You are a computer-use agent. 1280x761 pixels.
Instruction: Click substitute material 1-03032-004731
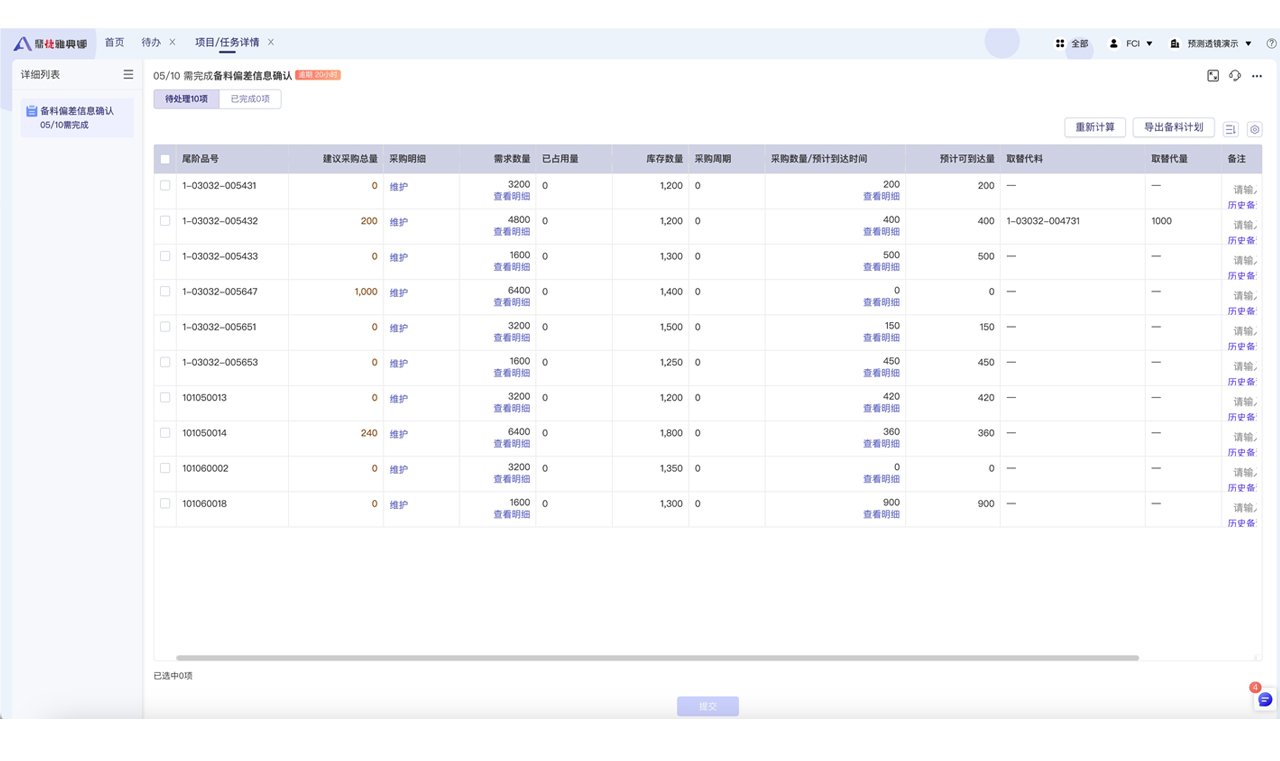[1043, 221]
